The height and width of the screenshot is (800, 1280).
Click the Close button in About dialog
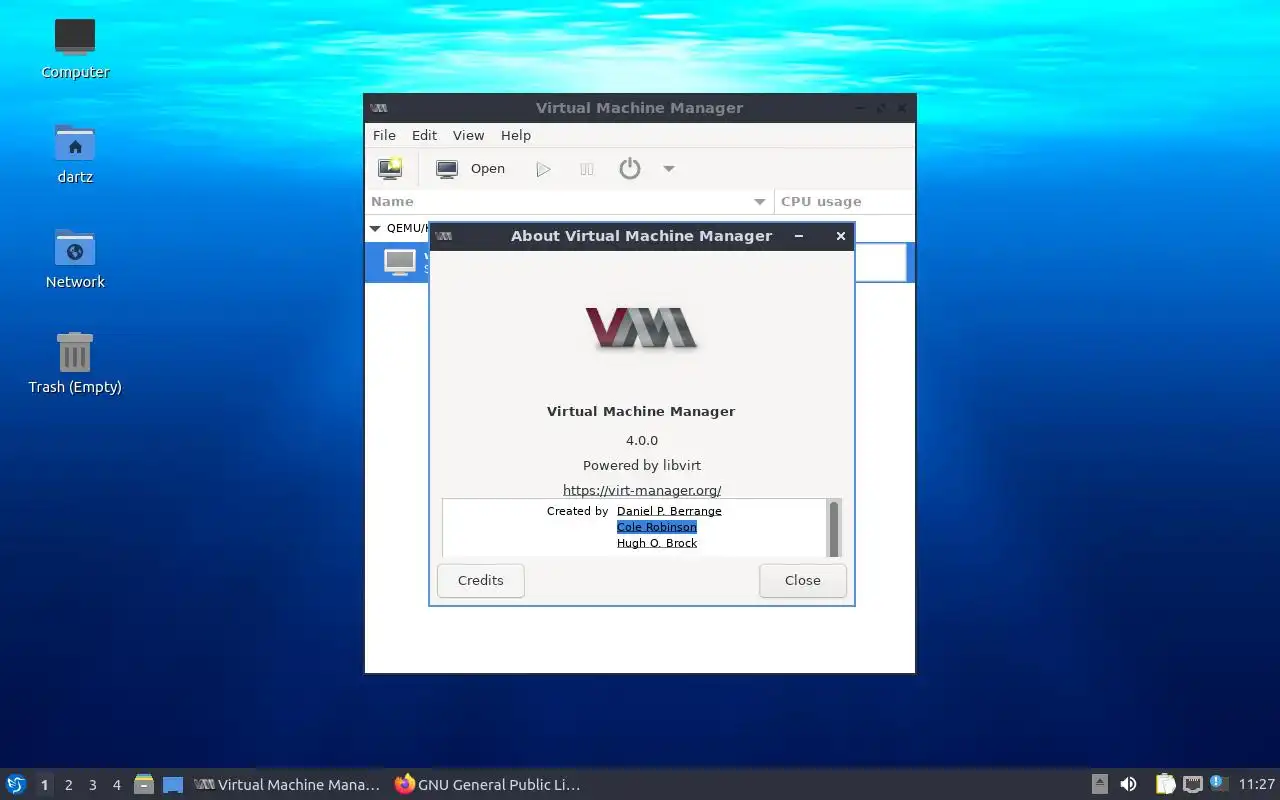(x=803, y=580)
